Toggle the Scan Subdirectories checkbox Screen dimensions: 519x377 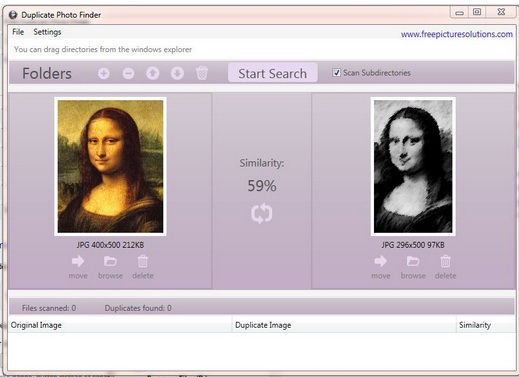point(336,73)
